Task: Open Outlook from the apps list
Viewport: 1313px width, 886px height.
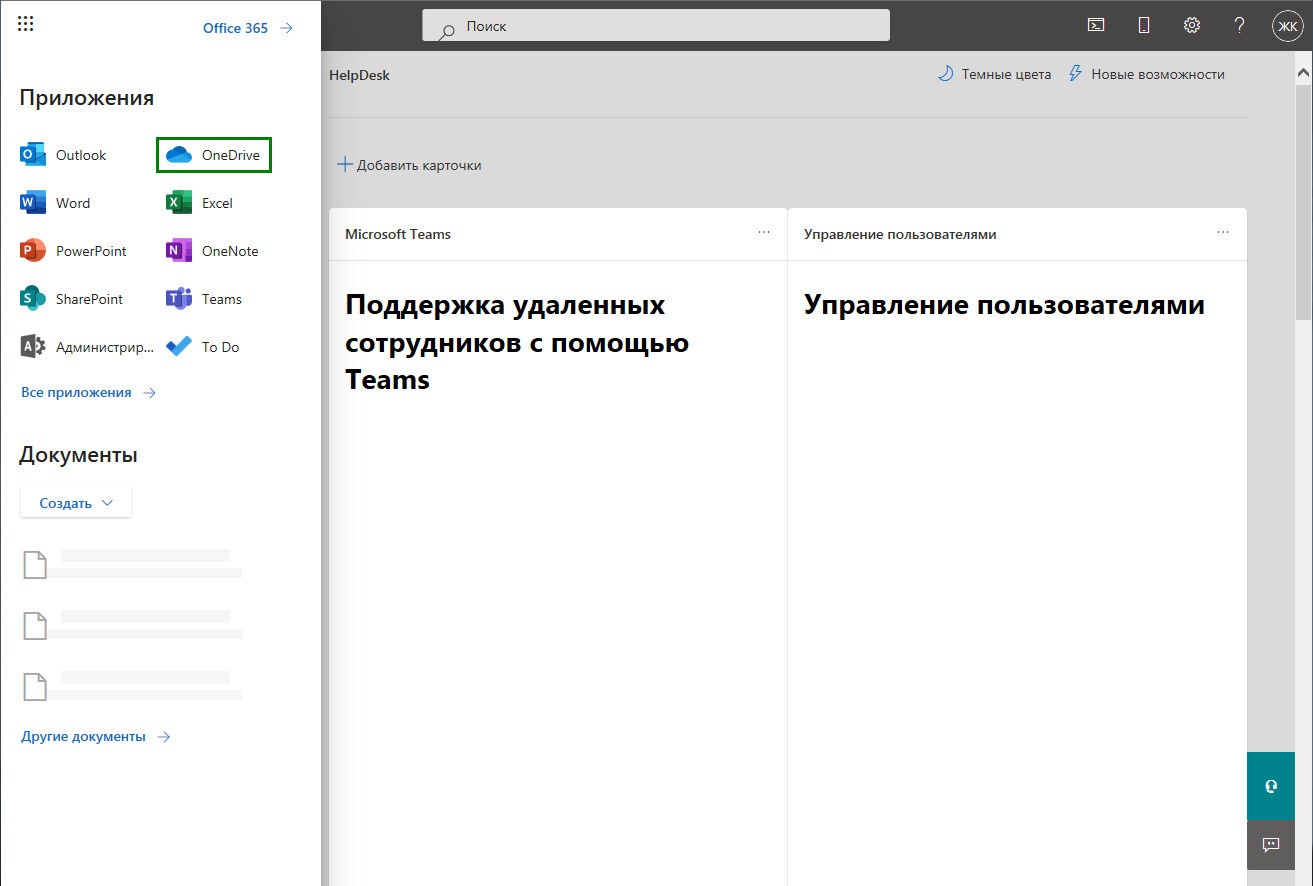Action: point(63,155)
